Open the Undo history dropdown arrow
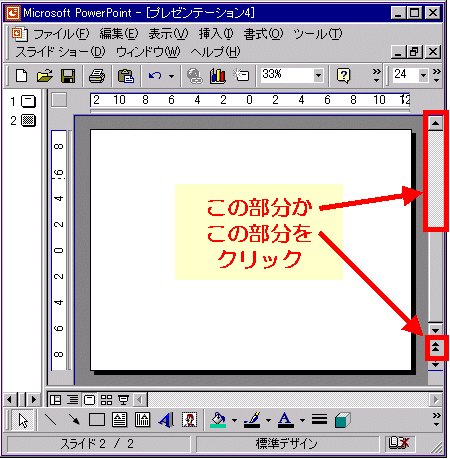The width and height of the screenshot is (450, 459). [x=171, y=76]
